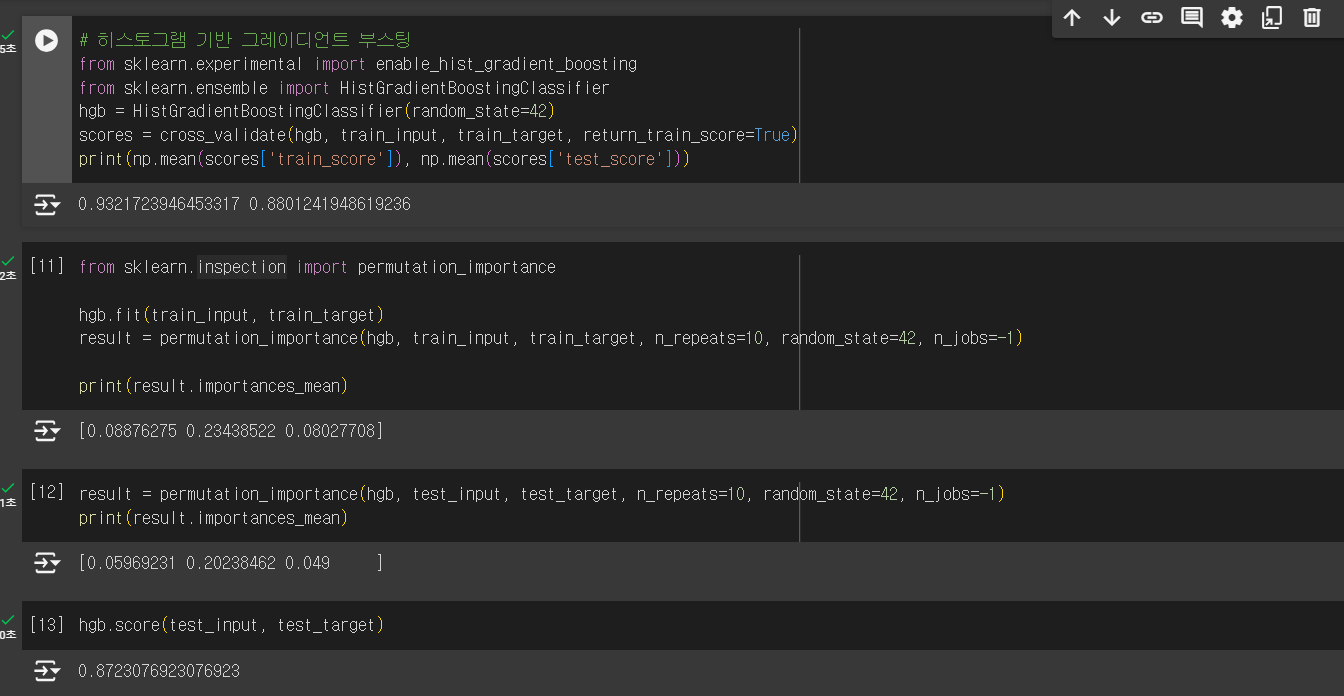This screenshot has width=1344, height=696.
Task: Click hgb.score(test_input, test_target) code
Action: 231,625
